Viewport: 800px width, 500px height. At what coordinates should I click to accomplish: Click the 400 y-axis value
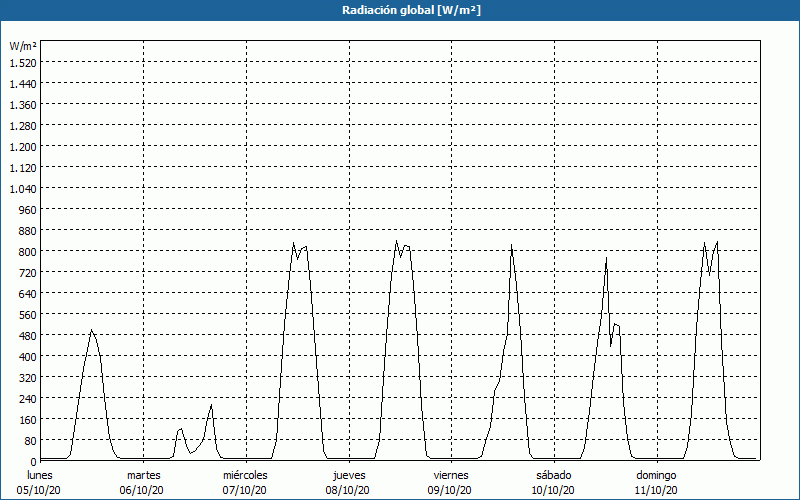(28, 357)
